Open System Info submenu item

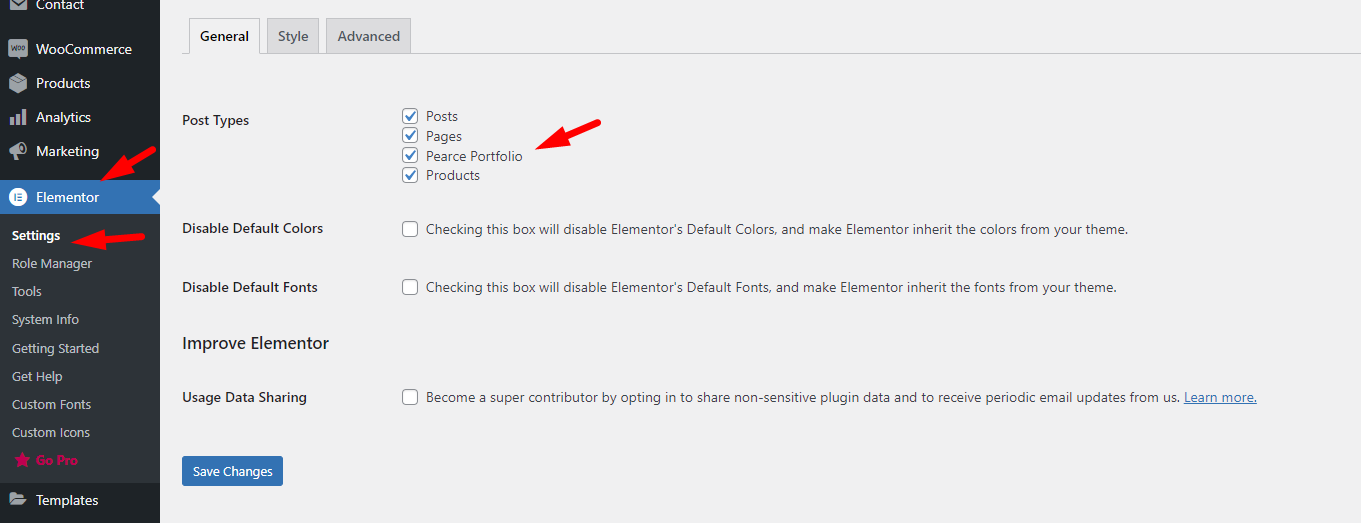tap(46, 319)
